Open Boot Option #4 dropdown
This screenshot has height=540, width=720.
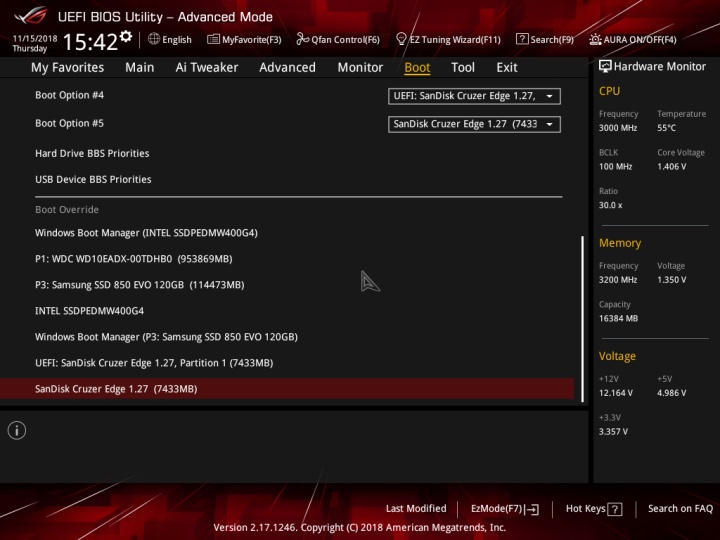coord(474,96)
